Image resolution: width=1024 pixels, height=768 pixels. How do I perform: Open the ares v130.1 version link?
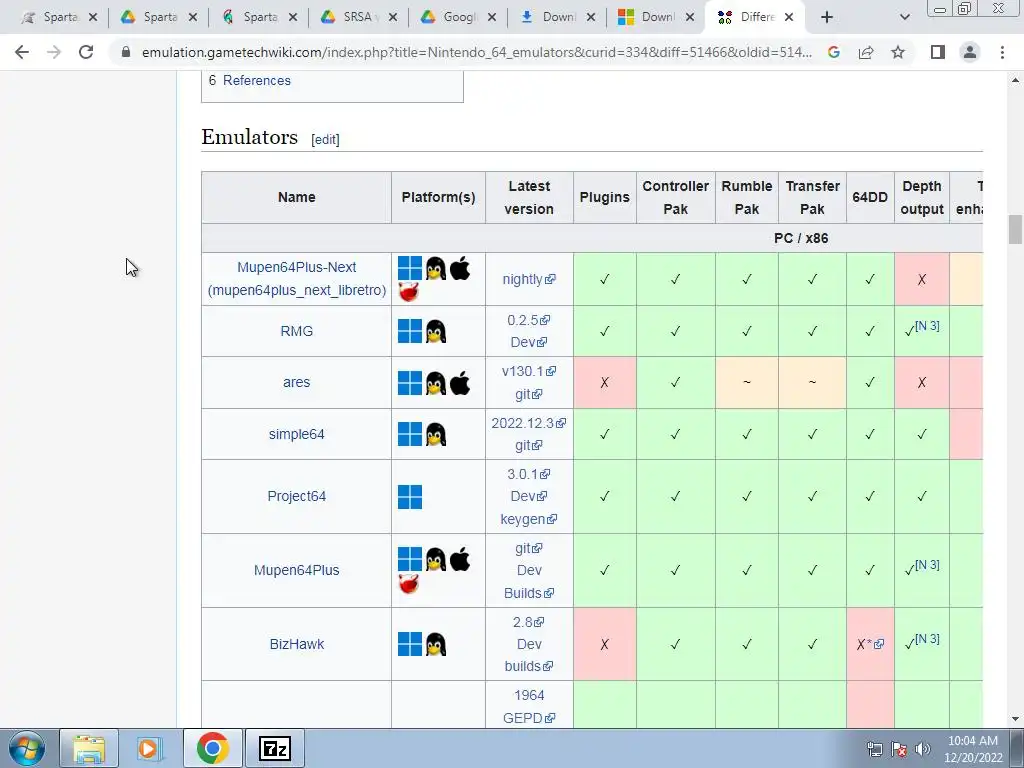528,372
